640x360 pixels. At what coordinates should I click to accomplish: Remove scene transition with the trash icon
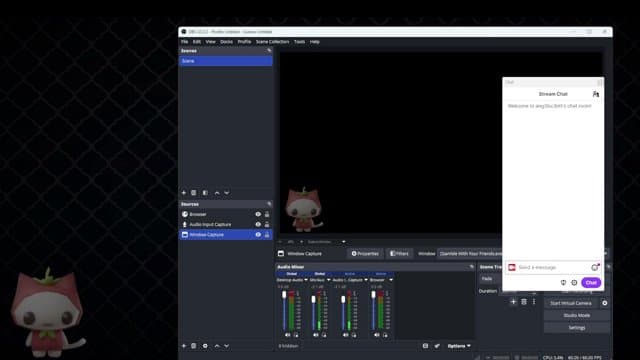coord(524,302)
